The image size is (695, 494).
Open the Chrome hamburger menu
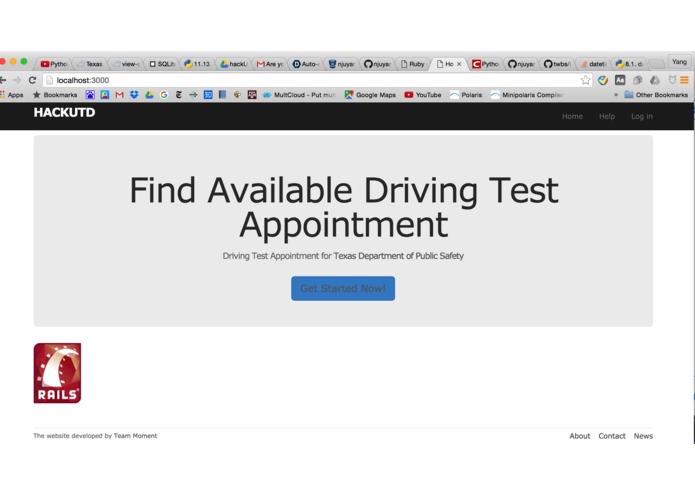point(684,80)
